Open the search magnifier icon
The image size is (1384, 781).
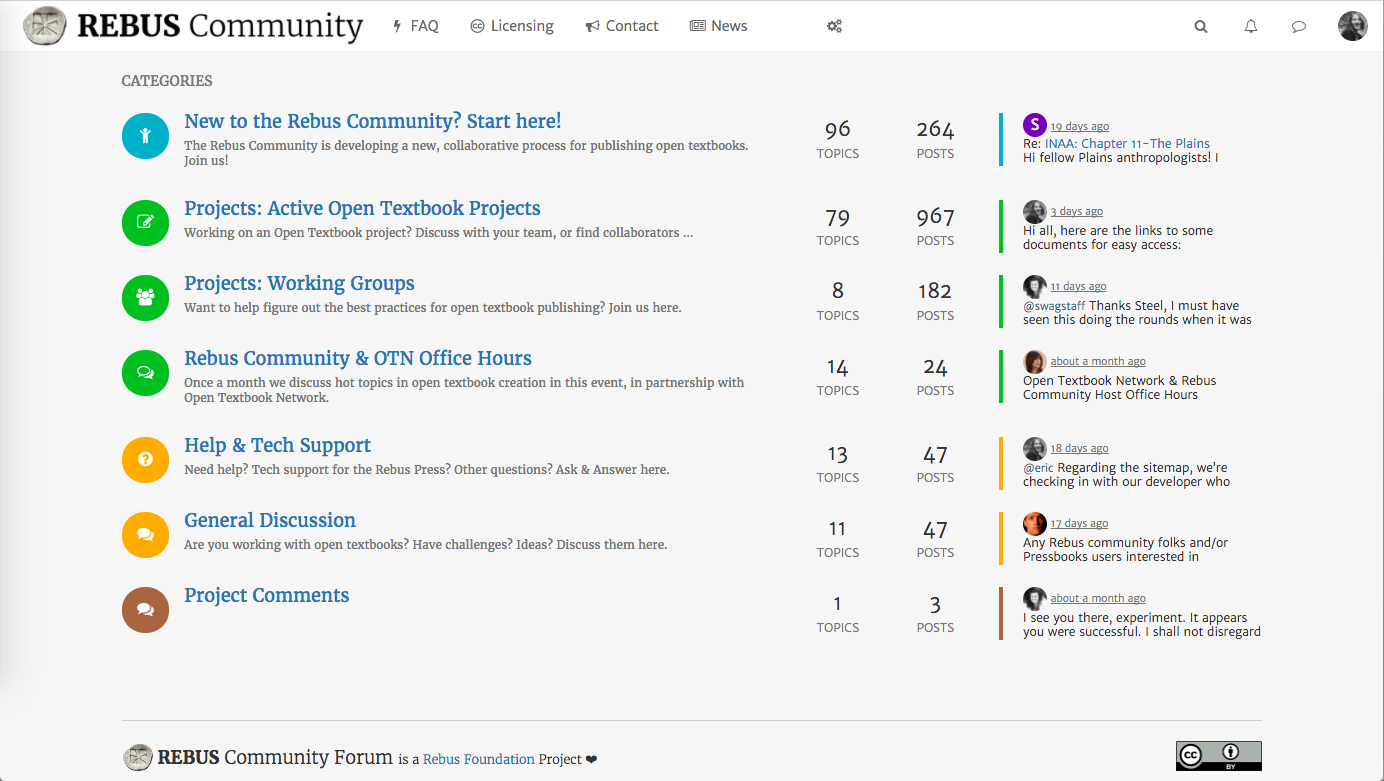(x=1201, y=27)
